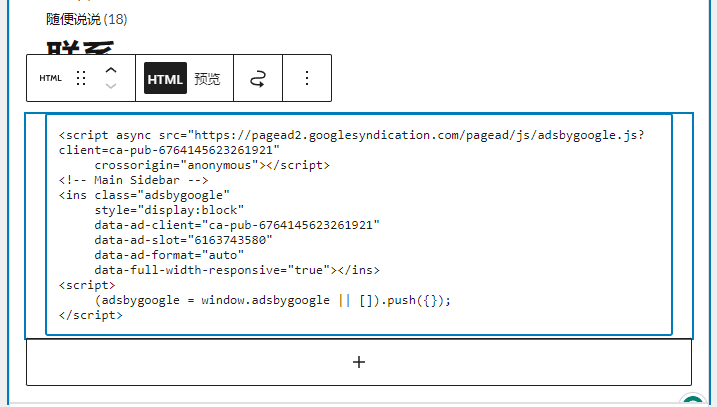Click the <ins class="adsbygoogle" line
The width and height of the screenshot is (717, 407).
coord(144,195)
